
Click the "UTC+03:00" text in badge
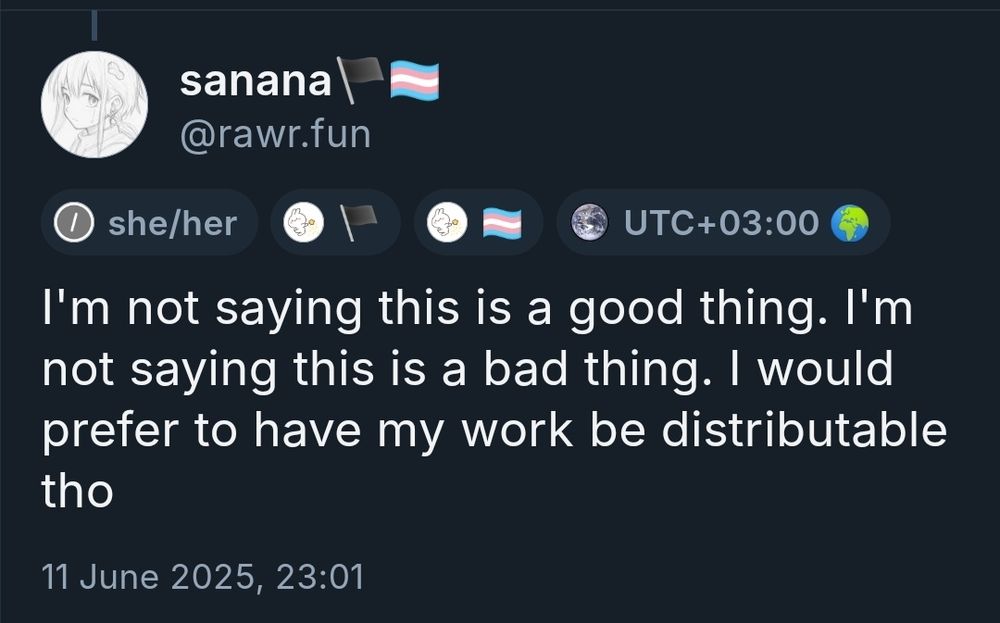tap(721, 222)
